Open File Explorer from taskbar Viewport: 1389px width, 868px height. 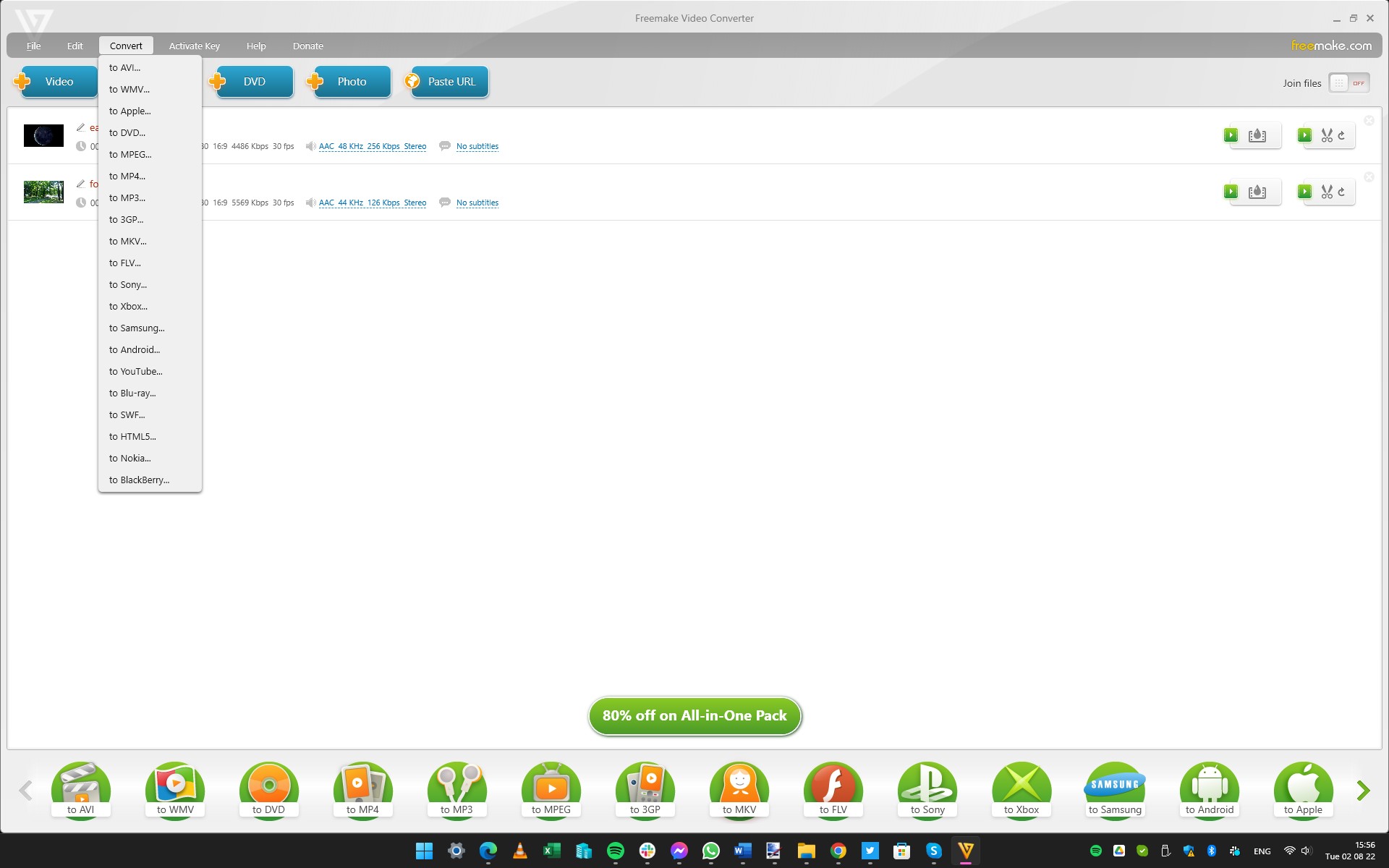(807, 851)
